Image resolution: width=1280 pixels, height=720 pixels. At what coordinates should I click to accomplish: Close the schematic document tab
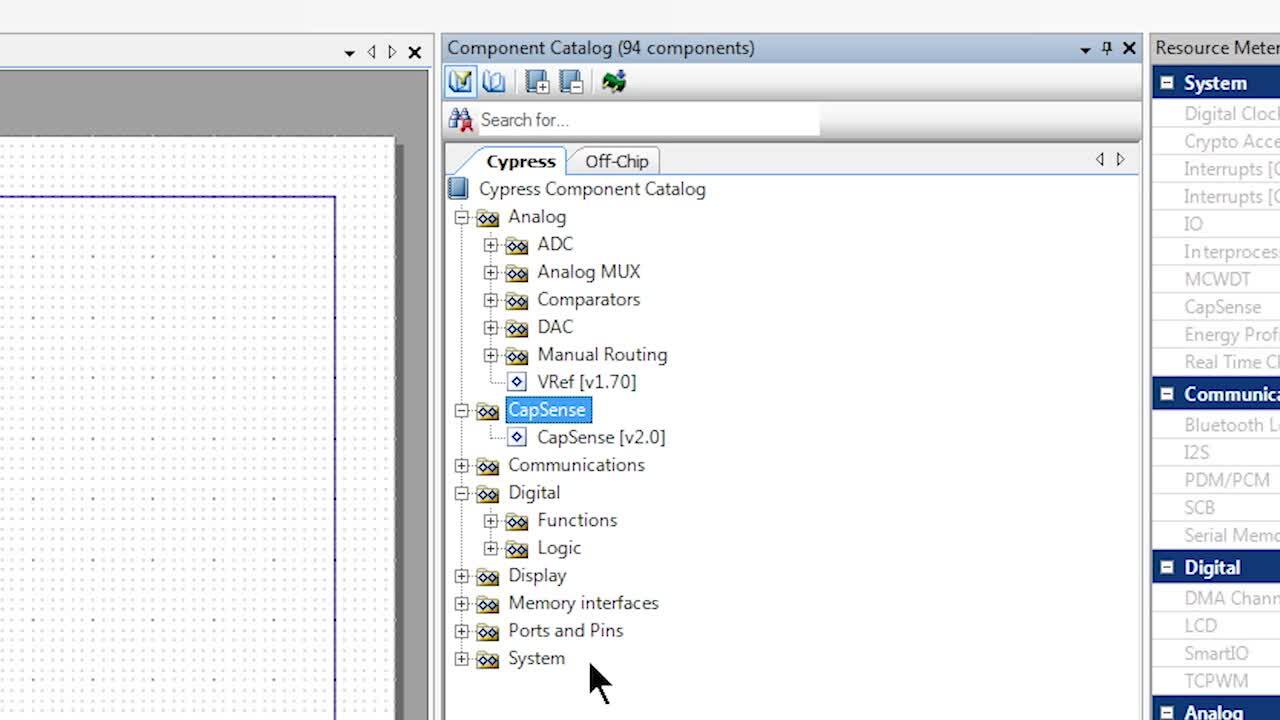click(415, 52)
